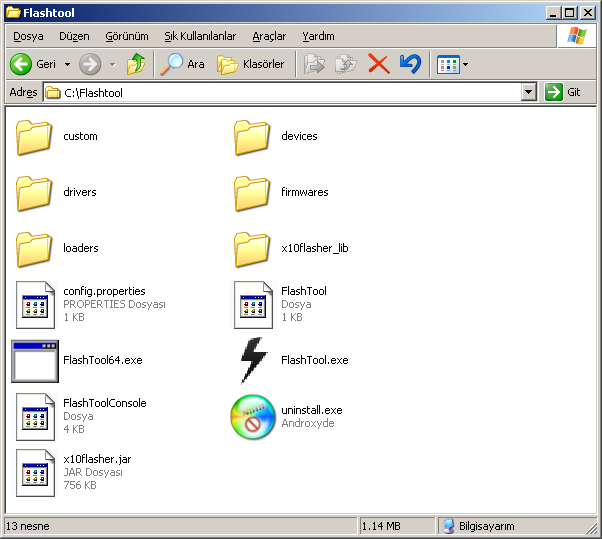Click the Git go button
Viewport: 602px width, 539px height.
coord(562,92)
